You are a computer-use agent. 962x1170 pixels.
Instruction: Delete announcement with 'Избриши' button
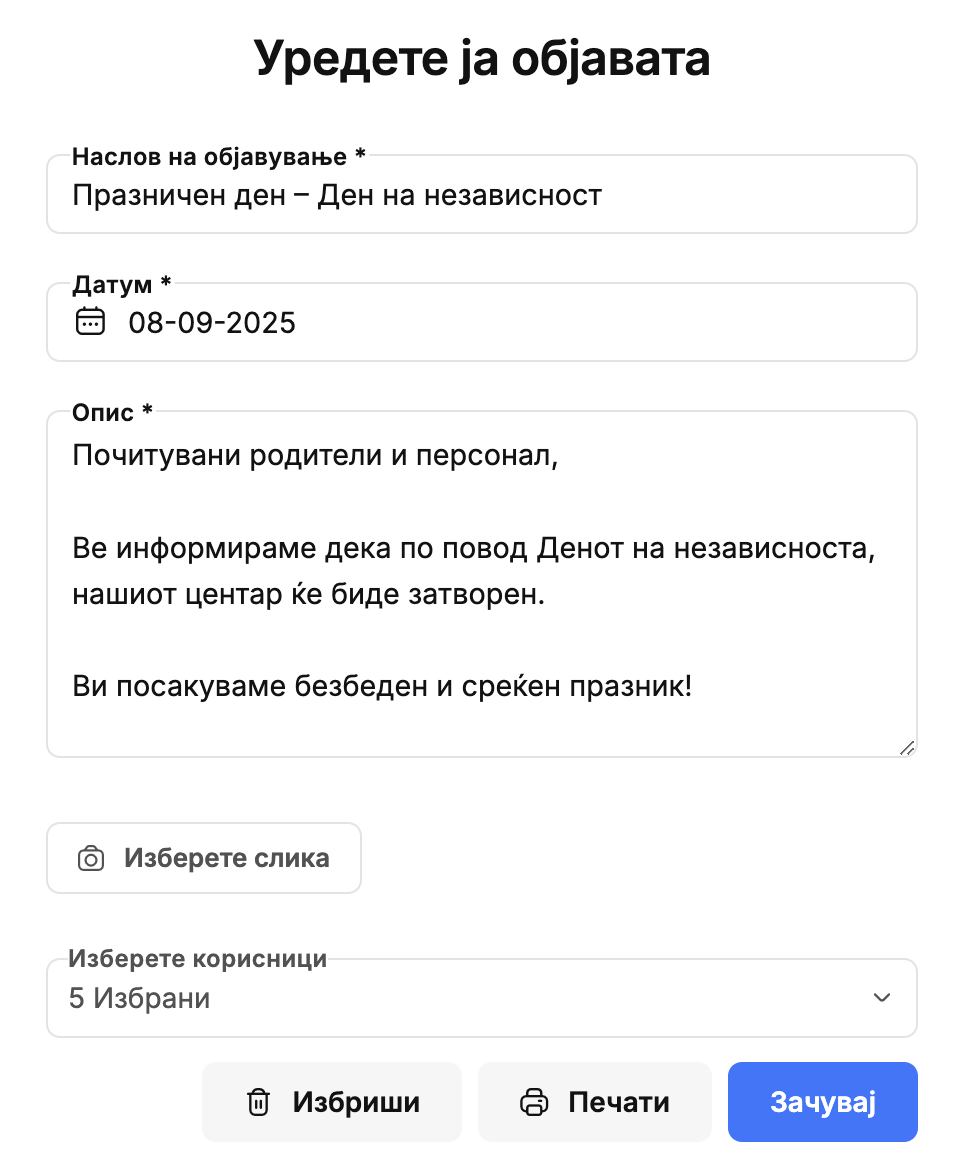pyautogui.click(x=332, y=1102)
